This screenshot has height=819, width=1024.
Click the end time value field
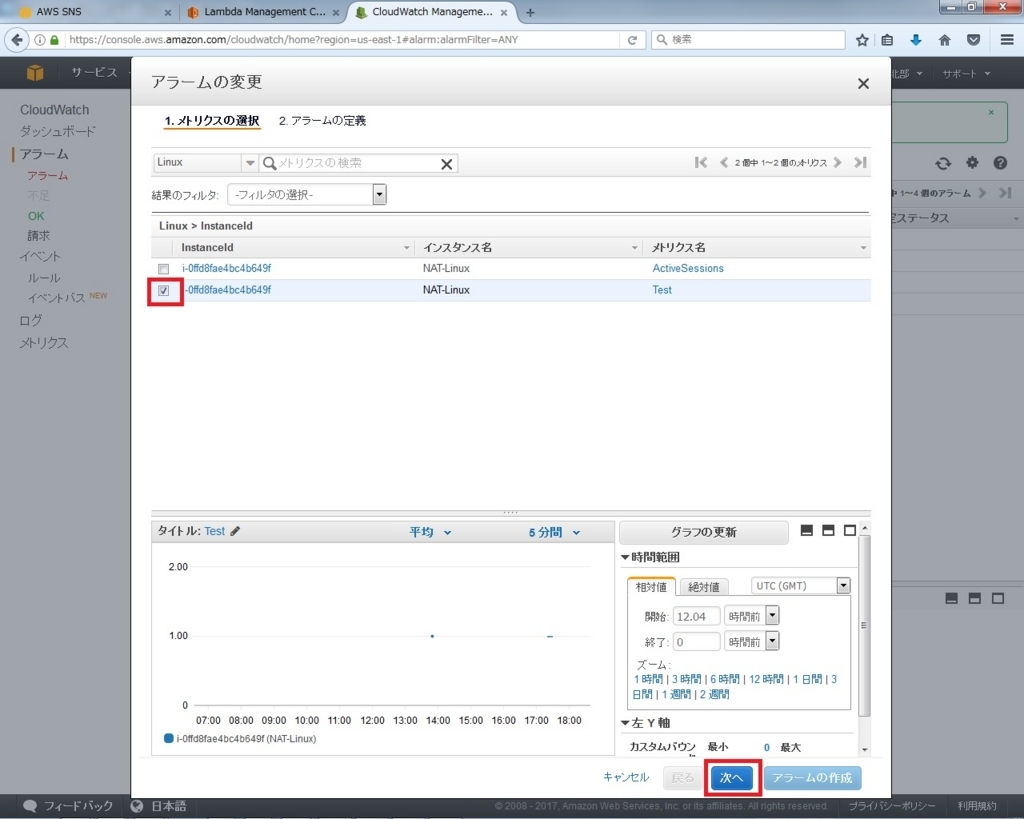pyautogui.click(x=696, y=642)
